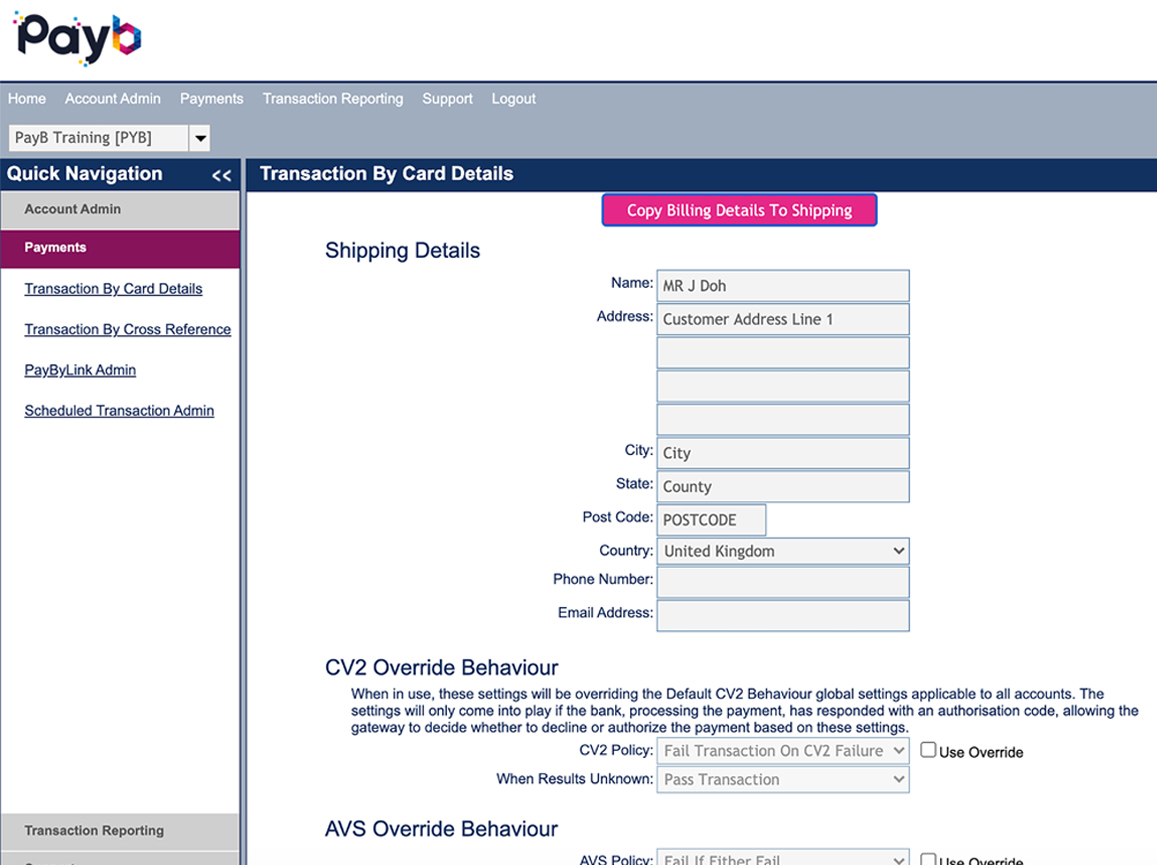The image size is (1157, 865).
Task: Collapse Quick Navigation with the << icon
Action: pos(221,176)
